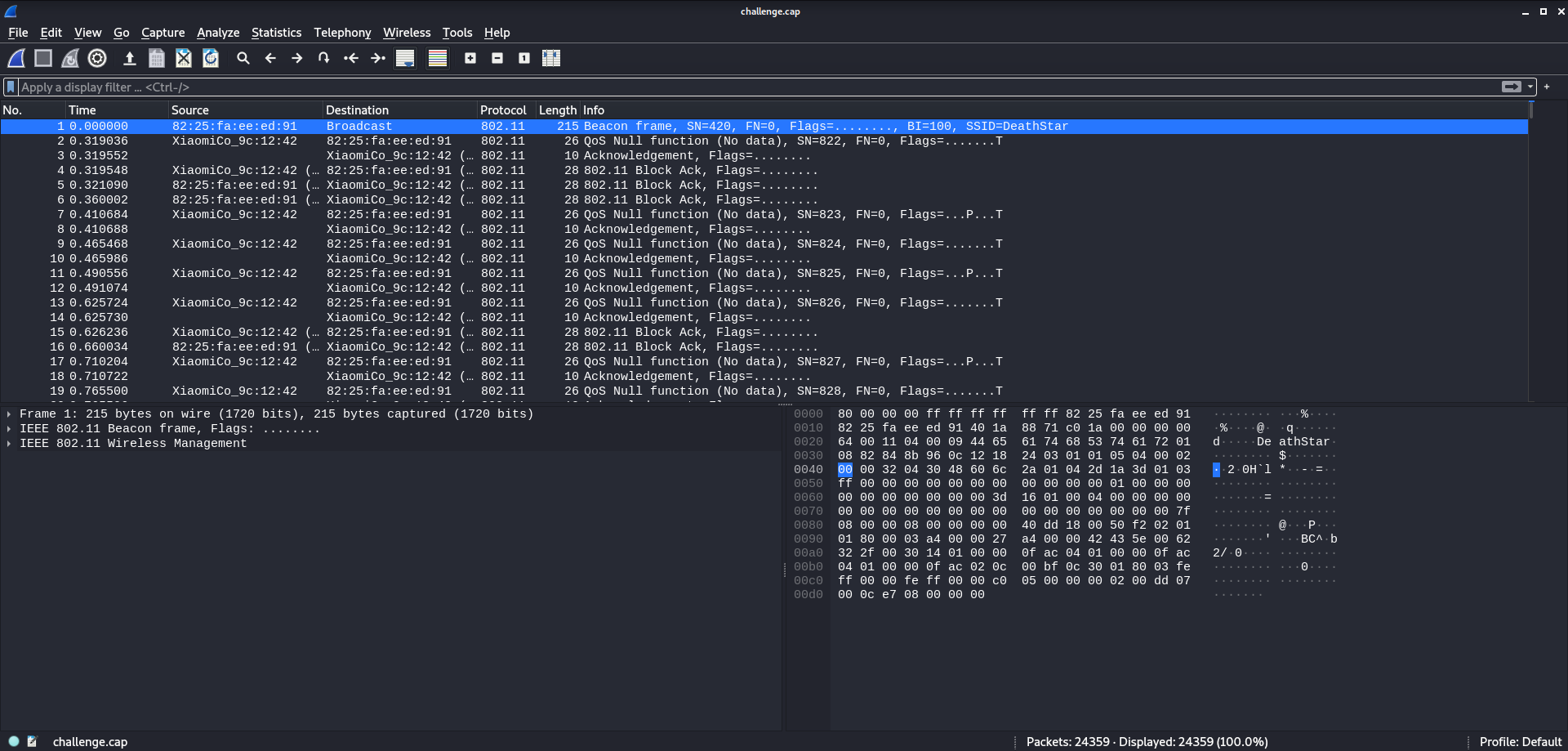This screenshot has height=751, width=1568.
Task: Sort by the Length column header
Action: tap(558, 110)
